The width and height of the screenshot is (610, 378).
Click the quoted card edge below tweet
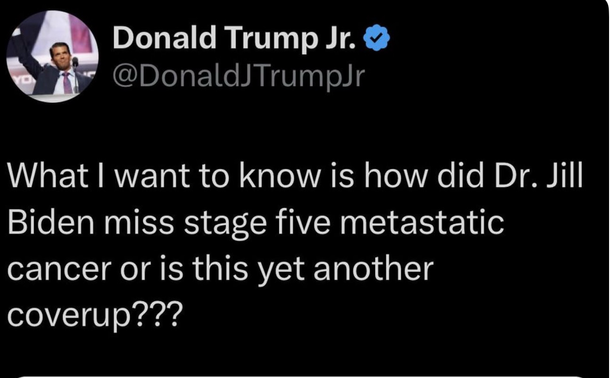(x=300, y=376)
